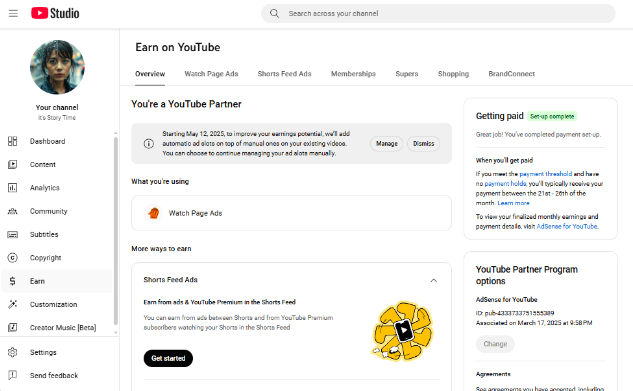Open the payment holds link

505,184
